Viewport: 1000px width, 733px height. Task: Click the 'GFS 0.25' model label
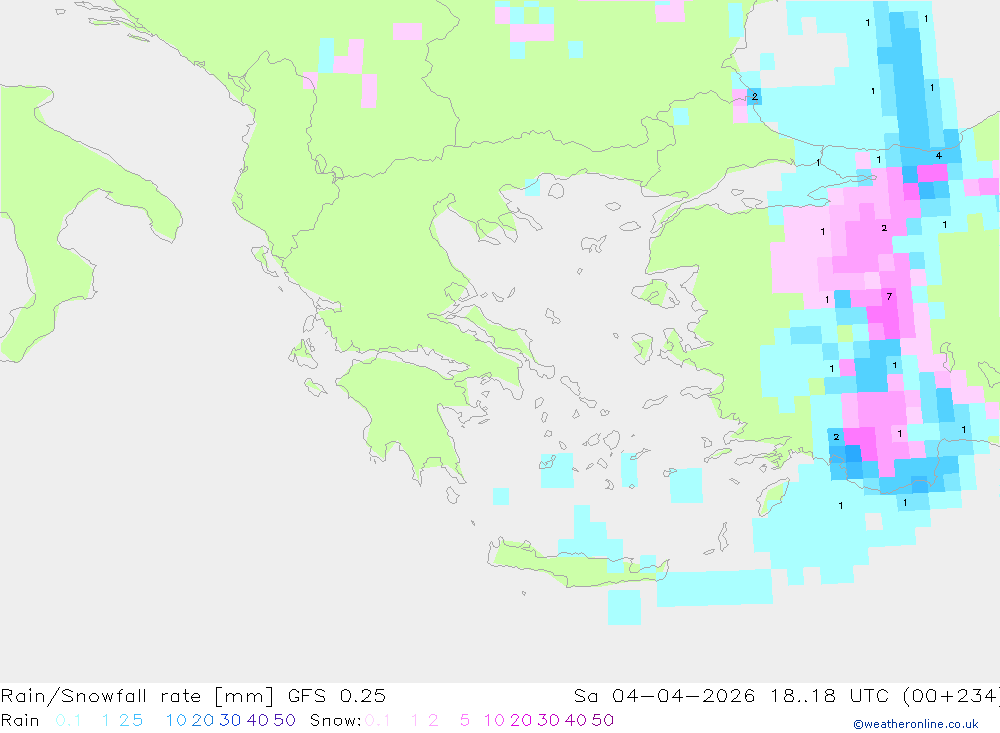pos(337,696)
